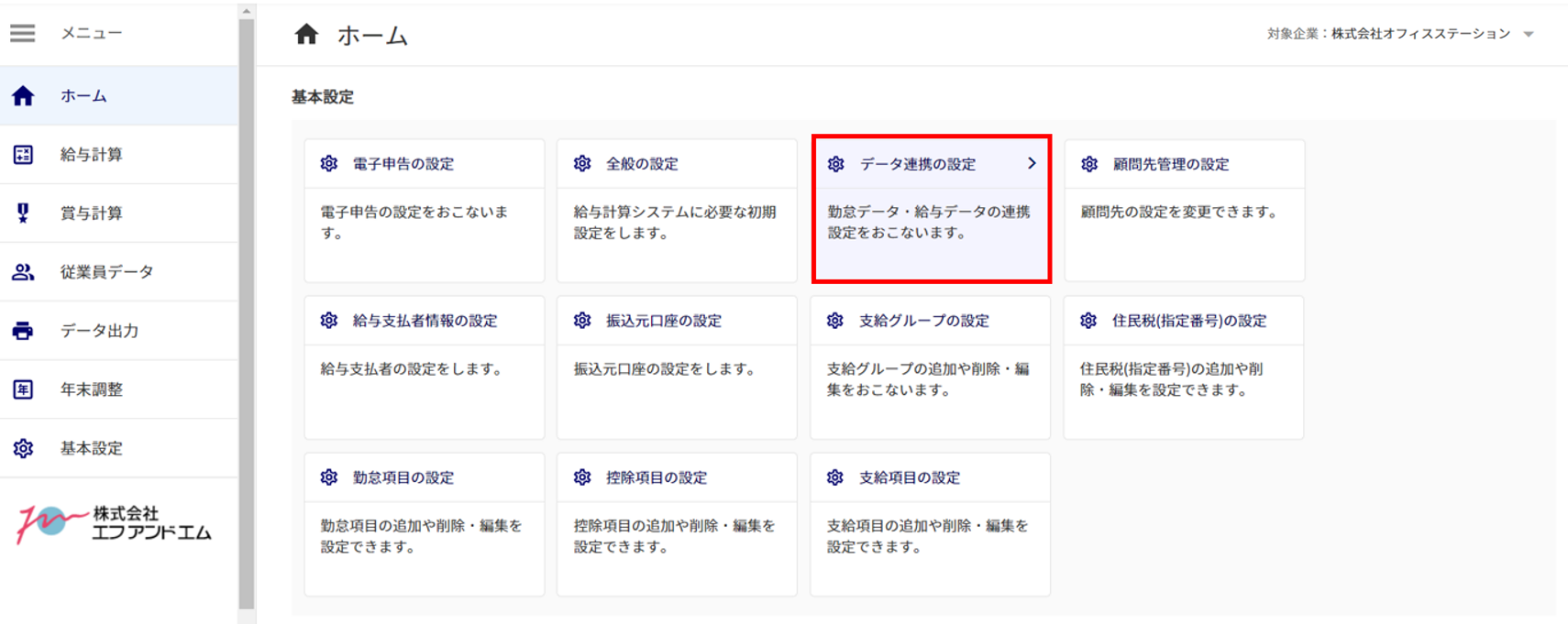Click the 基本設定 section heading
1568x624 pixels.
tap(323, 97)
